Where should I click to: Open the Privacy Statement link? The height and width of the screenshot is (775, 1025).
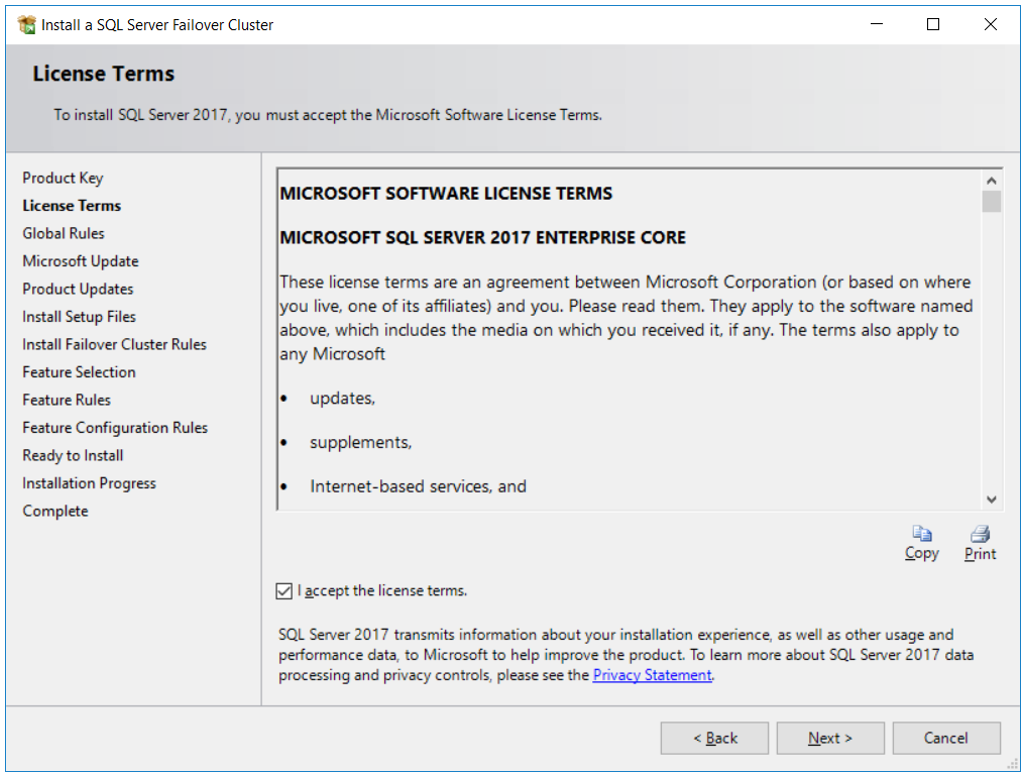point(652,675)
